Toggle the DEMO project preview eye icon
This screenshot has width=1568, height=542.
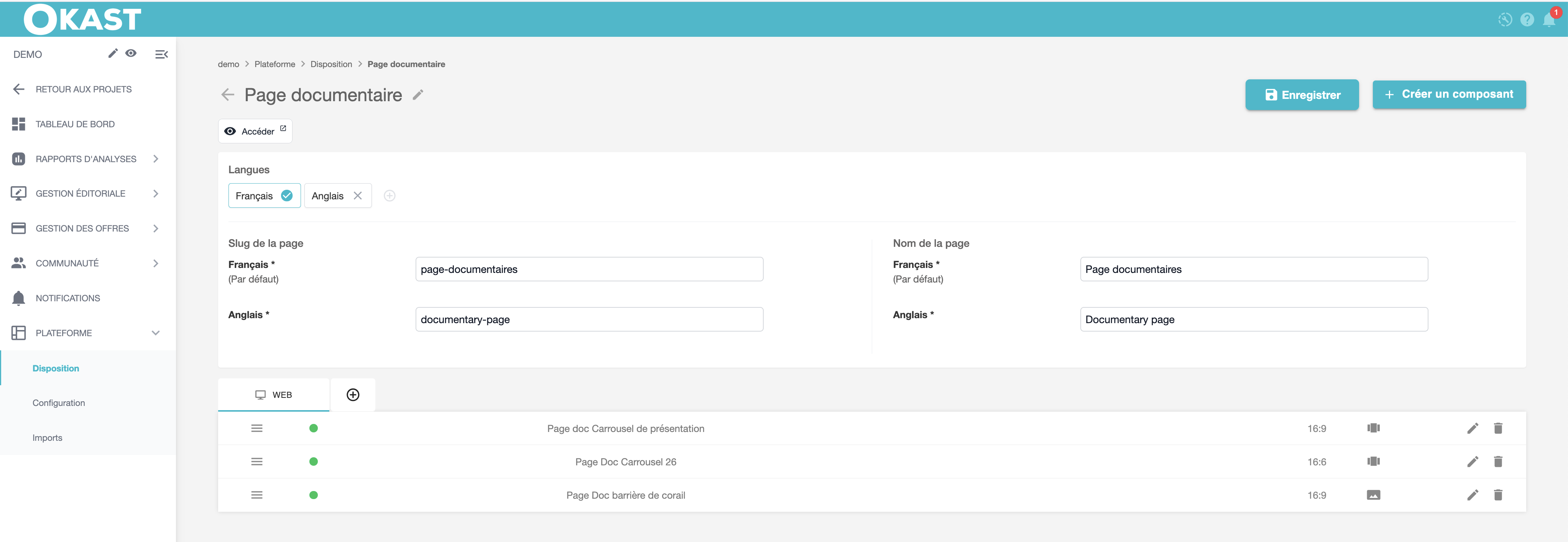131,54
